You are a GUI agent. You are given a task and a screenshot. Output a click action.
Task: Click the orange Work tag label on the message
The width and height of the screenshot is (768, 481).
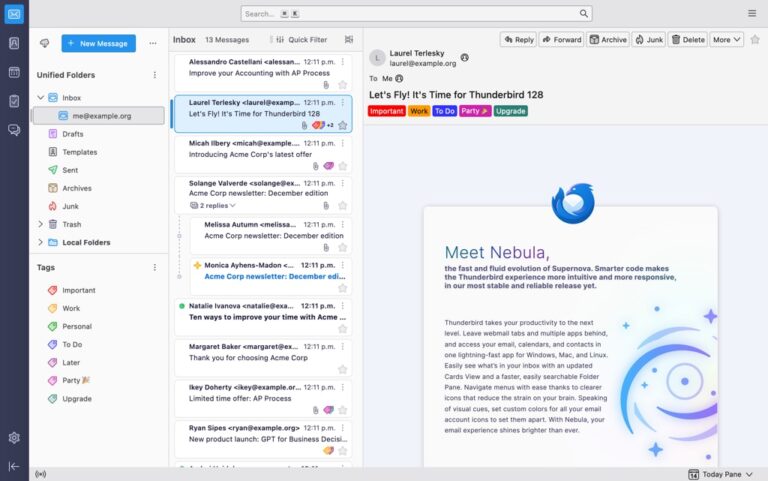coord(419,111)
